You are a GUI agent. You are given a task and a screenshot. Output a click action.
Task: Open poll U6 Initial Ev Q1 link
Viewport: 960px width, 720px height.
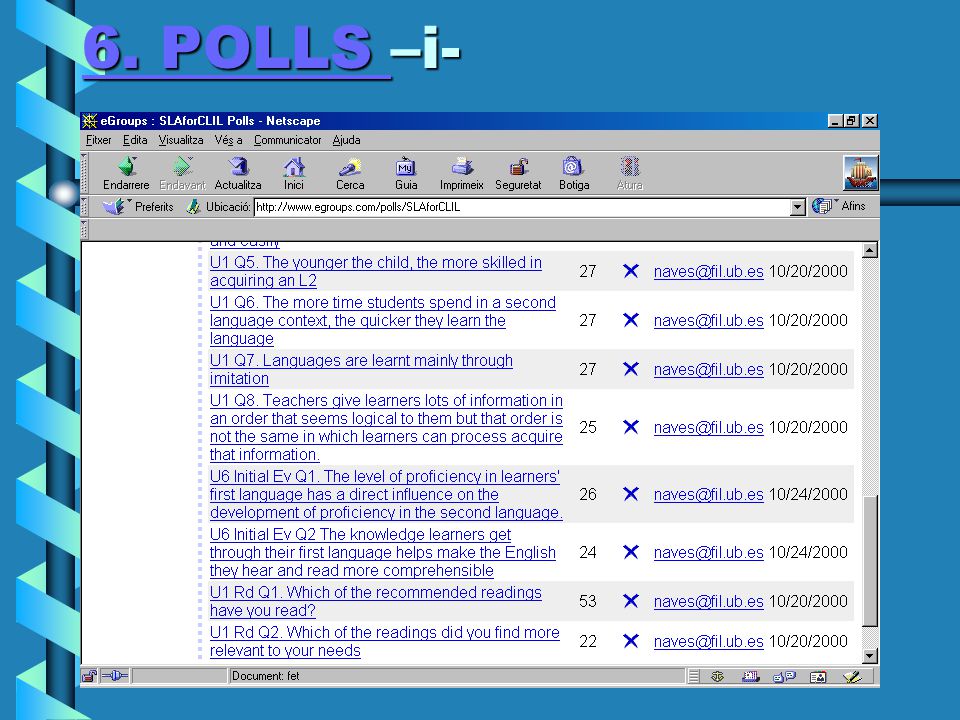click(386, 494)
